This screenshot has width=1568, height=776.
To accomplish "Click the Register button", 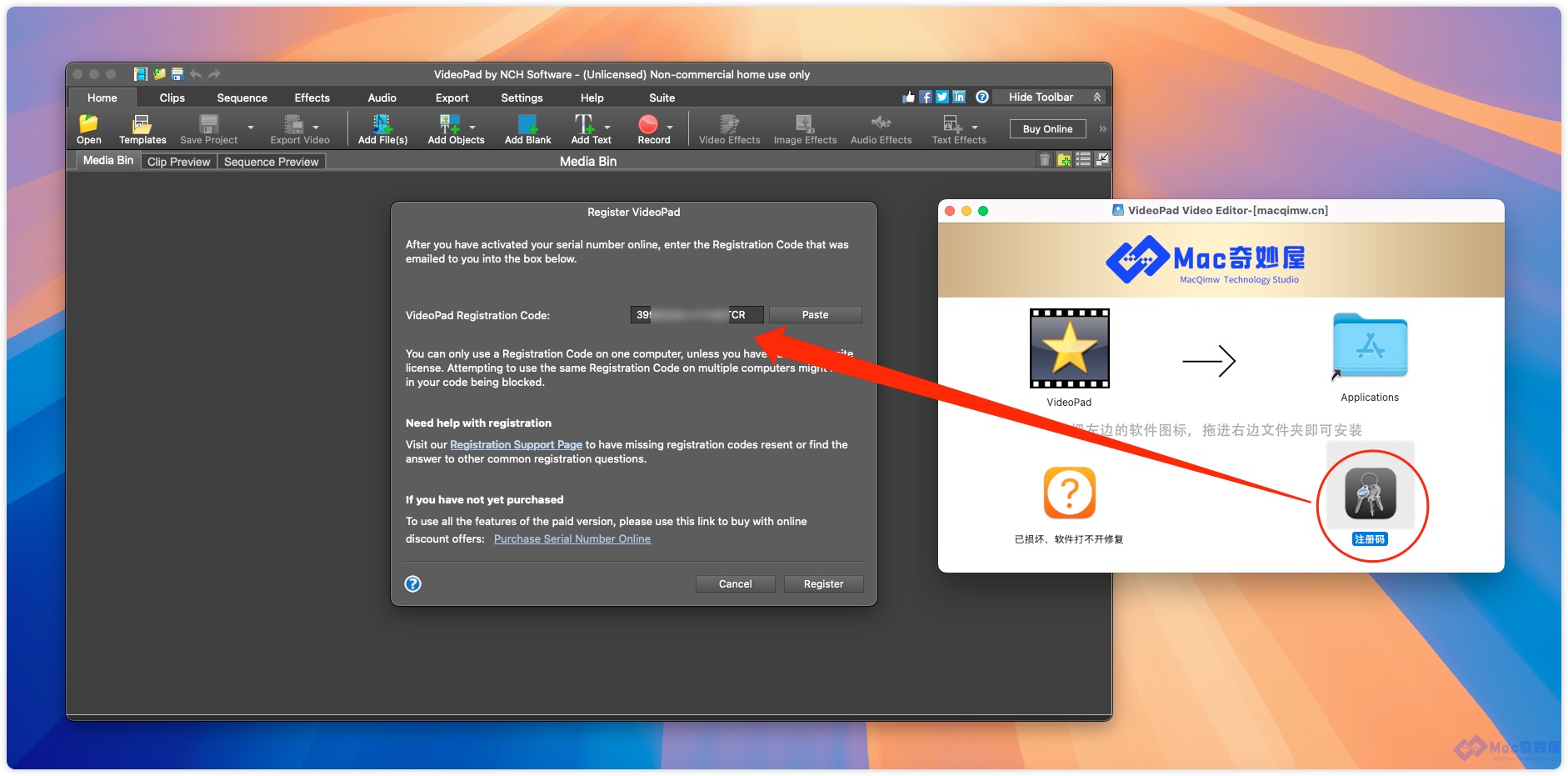I will pos(823,583).
